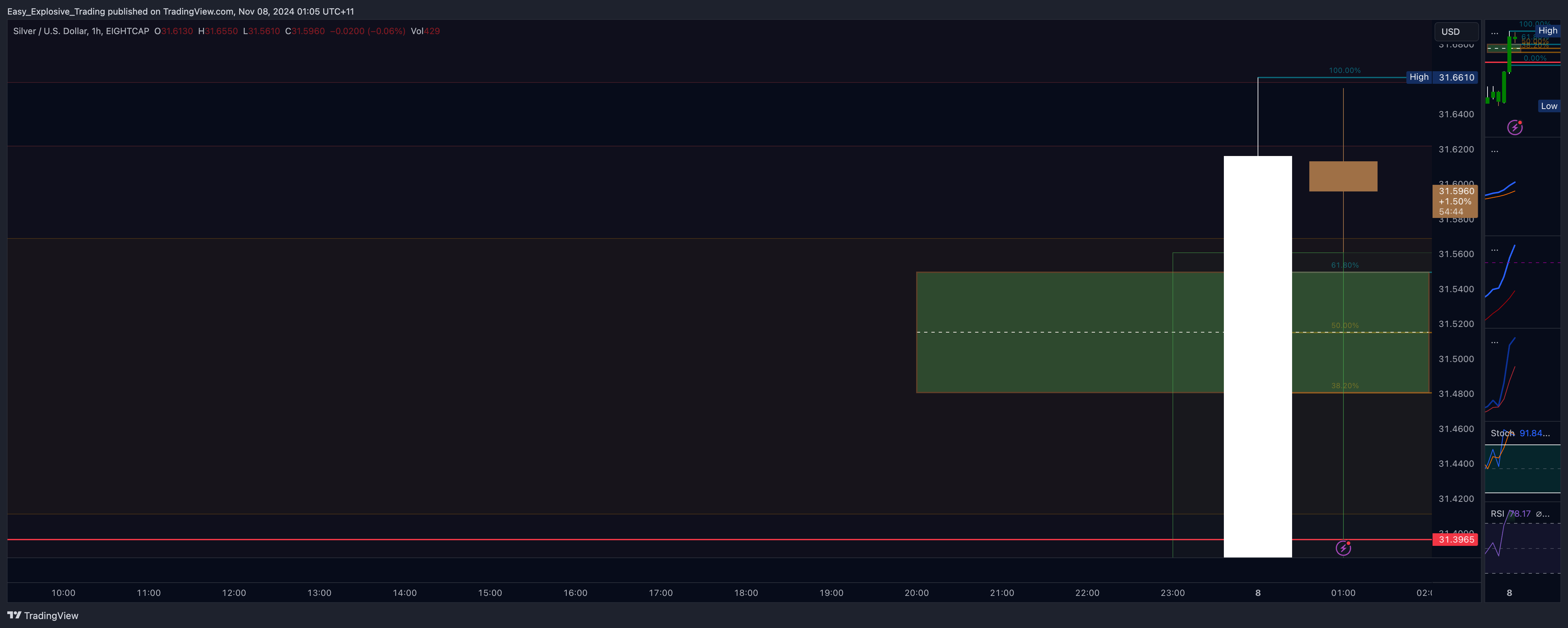Click the 31.4400 price axis label
This screenshot has height=628, width=1568.
pyautogui.click(x=1456, y=464)
